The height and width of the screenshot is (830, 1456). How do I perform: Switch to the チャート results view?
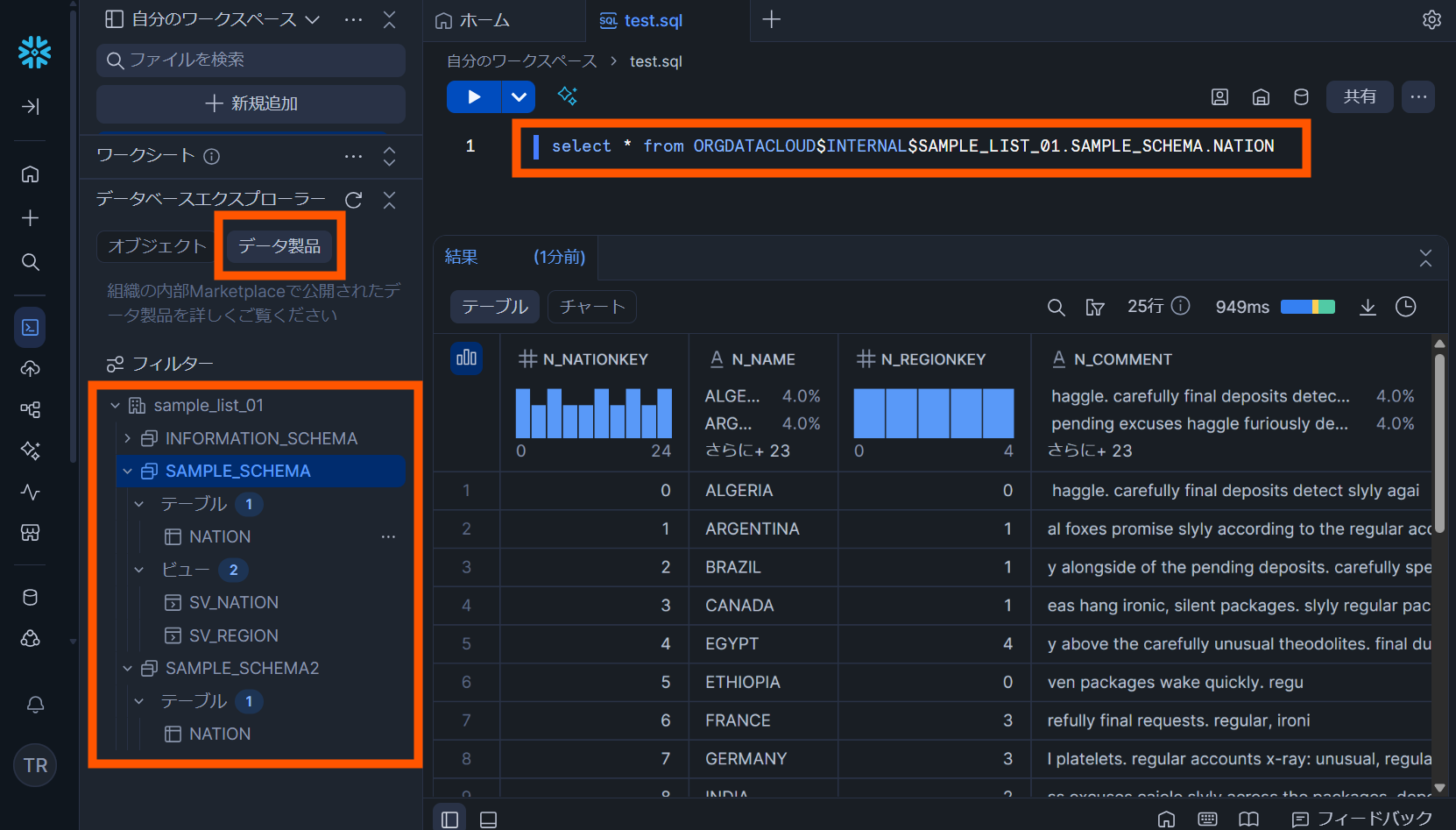coord(591,307)
